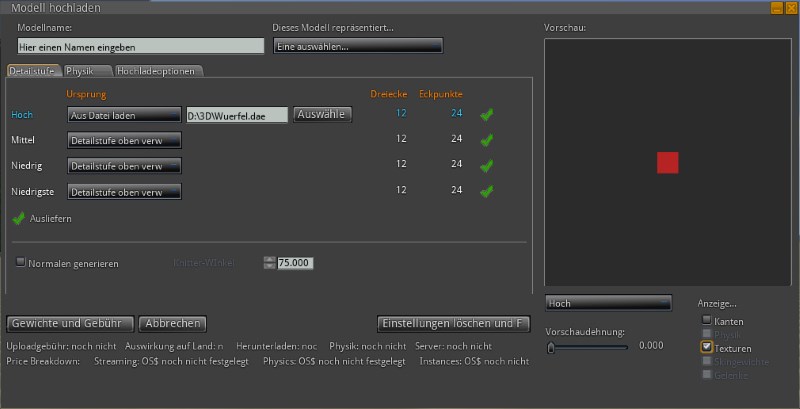Click the Abbrechen button
Viewport: 800px width, 409px height.
coord(172,323)
